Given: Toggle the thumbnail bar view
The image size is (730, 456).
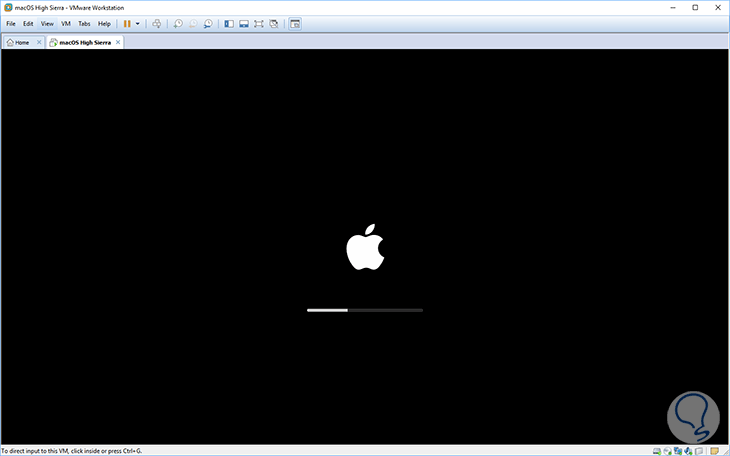Looking at the screenshot, I should [243, 24].
